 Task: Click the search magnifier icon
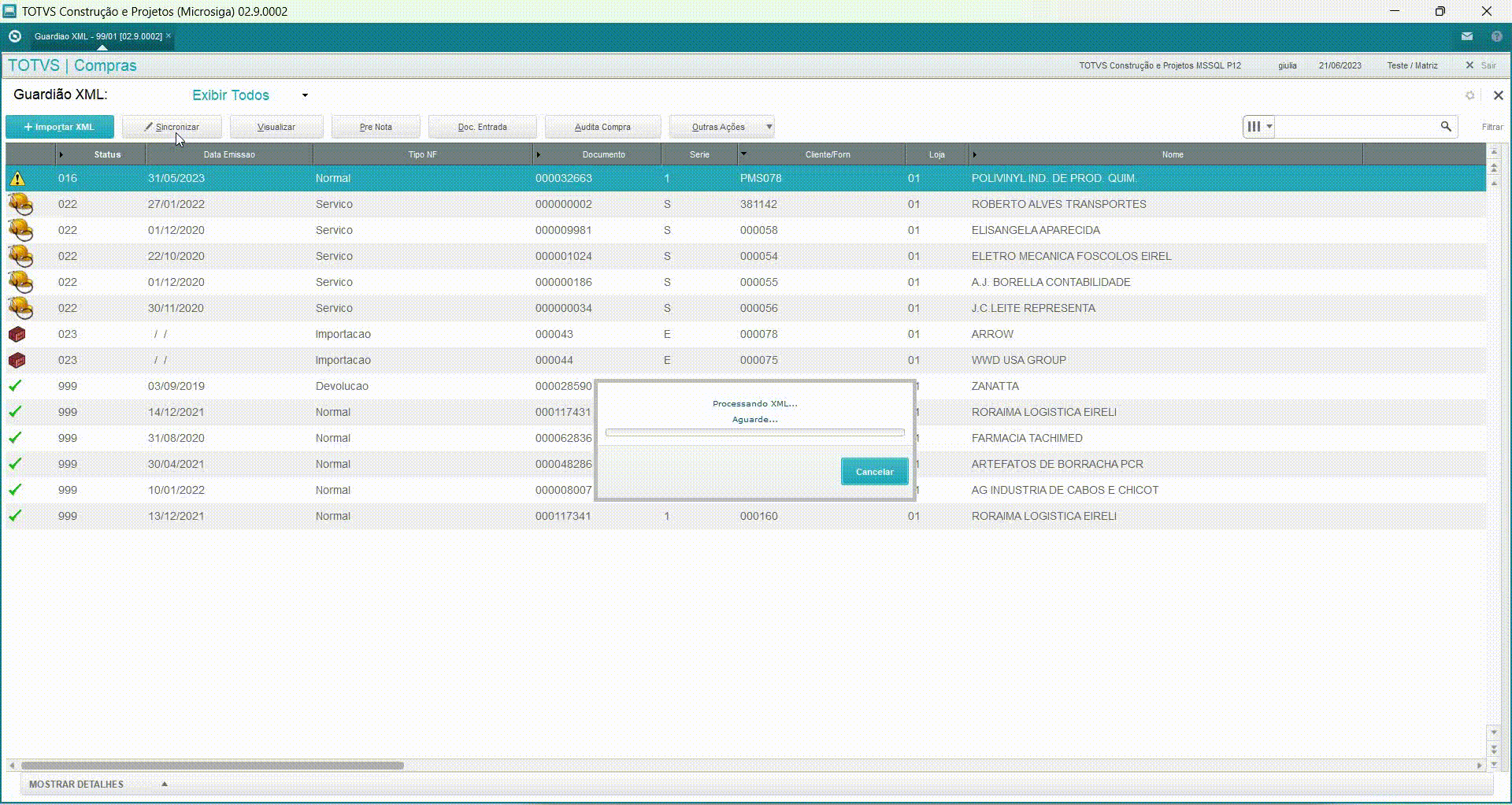(1446, 126)
